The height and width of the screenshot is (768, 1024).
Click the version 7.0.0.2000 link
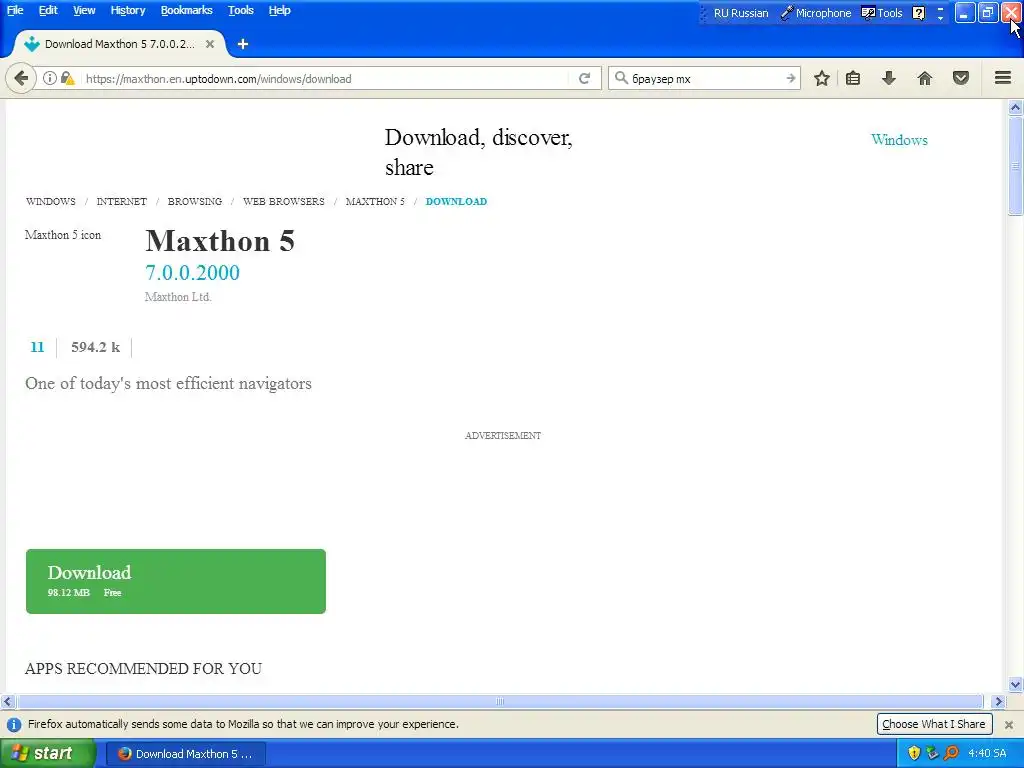click(x=192, y=272)
